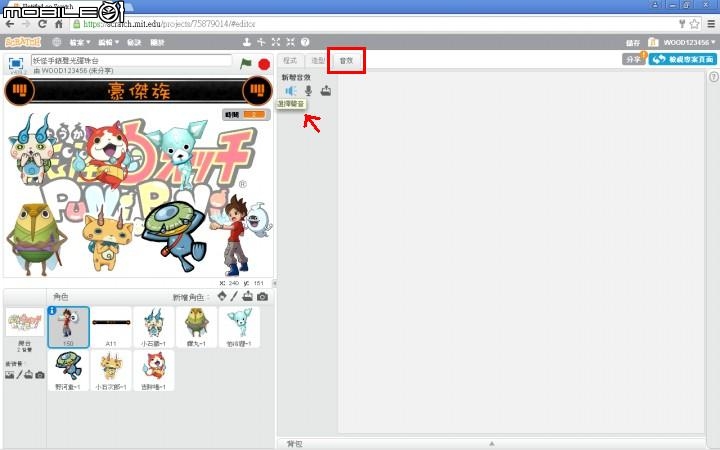Upload a sound from file
Viewport: 720px width, 450px height.
pyautogui.click(x=326, y=90)
